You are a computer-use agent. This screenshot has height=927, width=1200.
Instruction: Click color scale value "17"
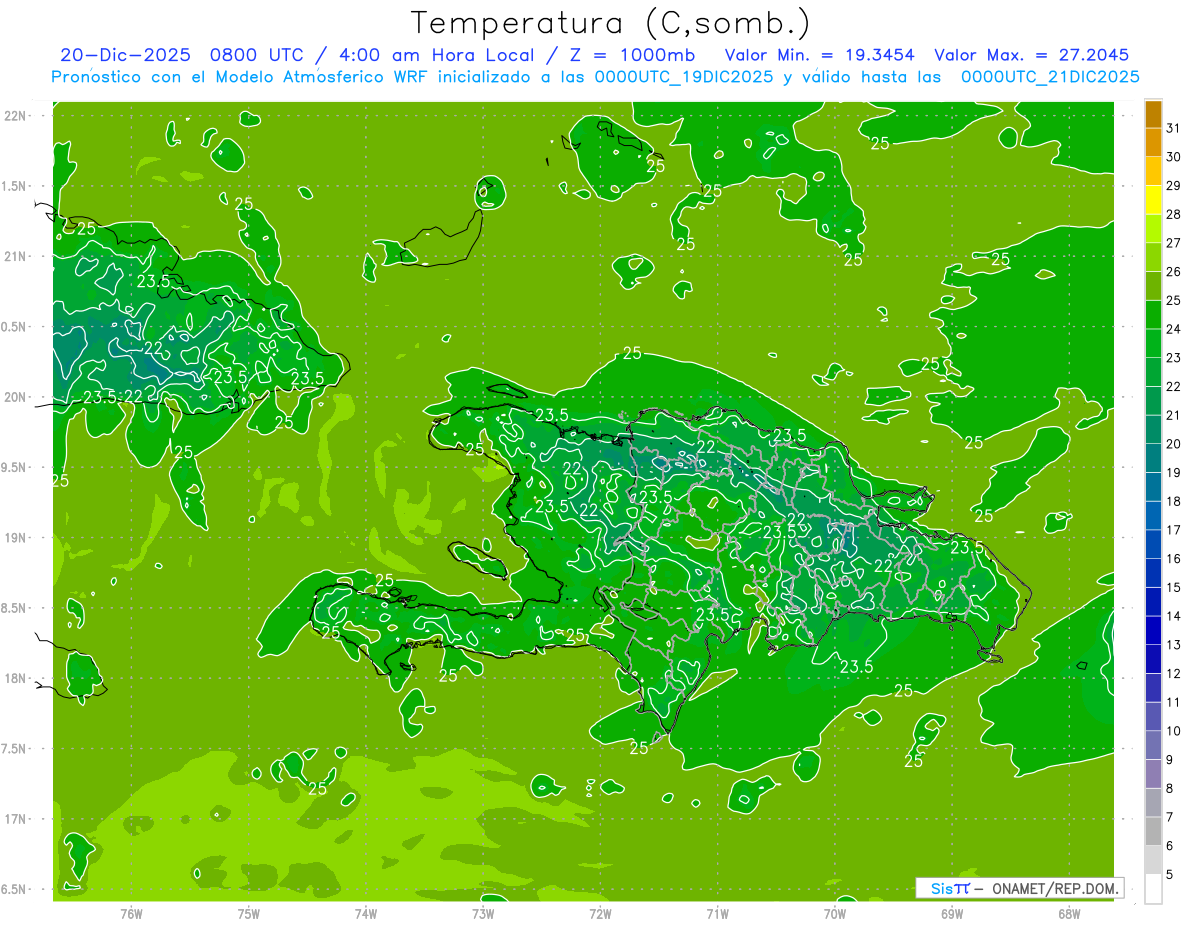[x=1173, y=530]
